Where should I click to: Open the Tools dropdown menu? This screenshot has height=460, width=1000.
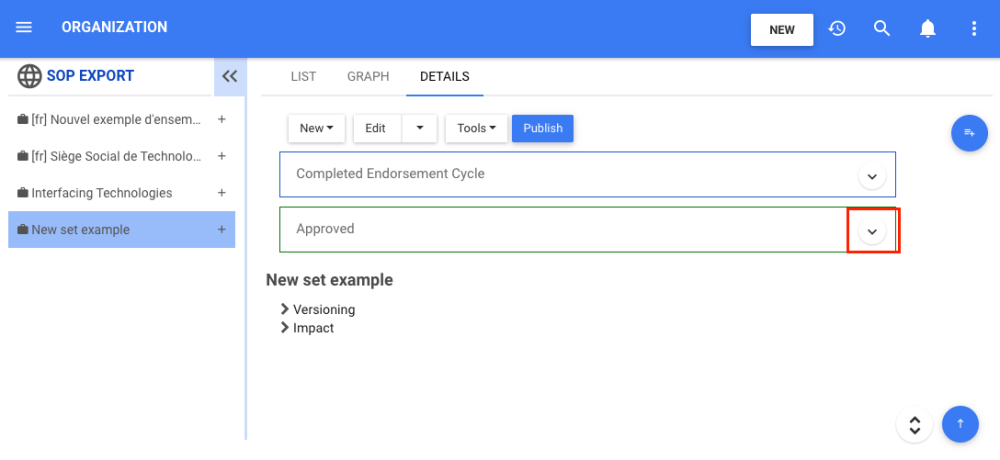click(477, 128)
